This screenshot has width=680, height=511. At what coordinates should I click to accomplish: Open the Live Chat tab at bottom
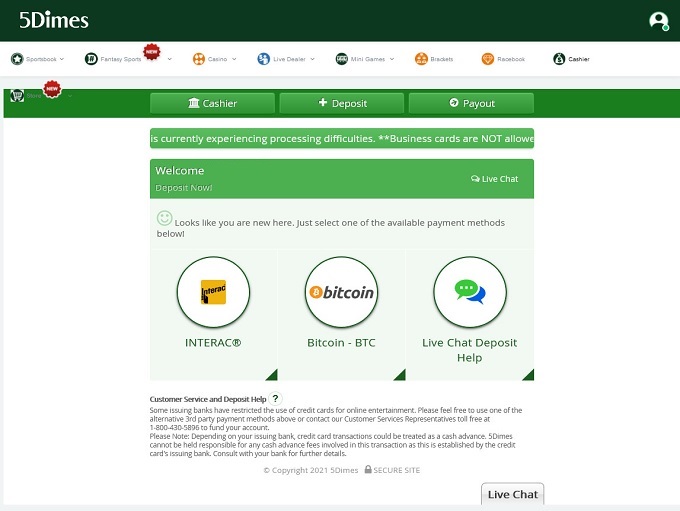[x=512, y=494]
